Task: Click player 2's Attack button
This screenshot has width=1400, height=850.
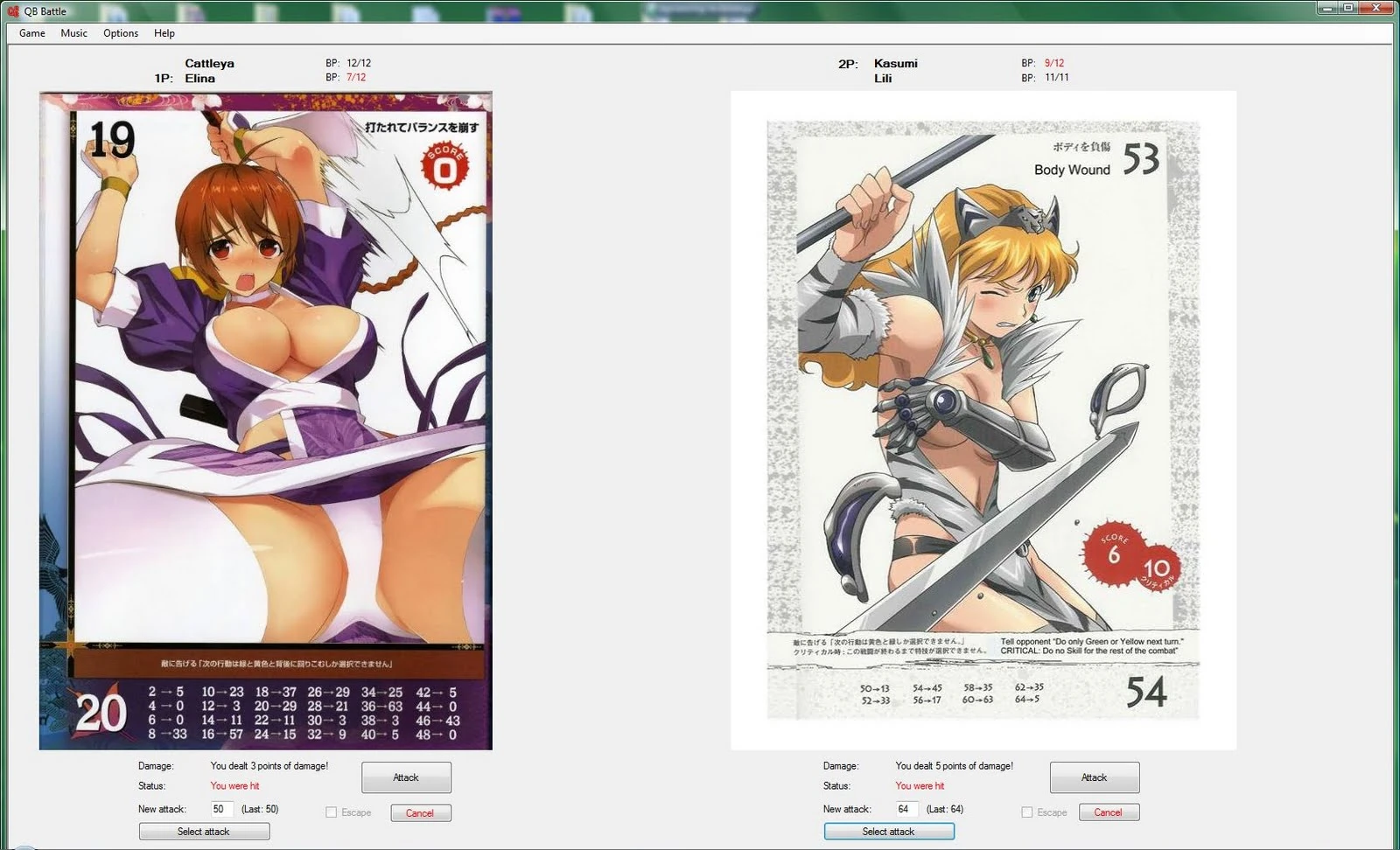Action: pyautogui.click(x=1095, y=777)
